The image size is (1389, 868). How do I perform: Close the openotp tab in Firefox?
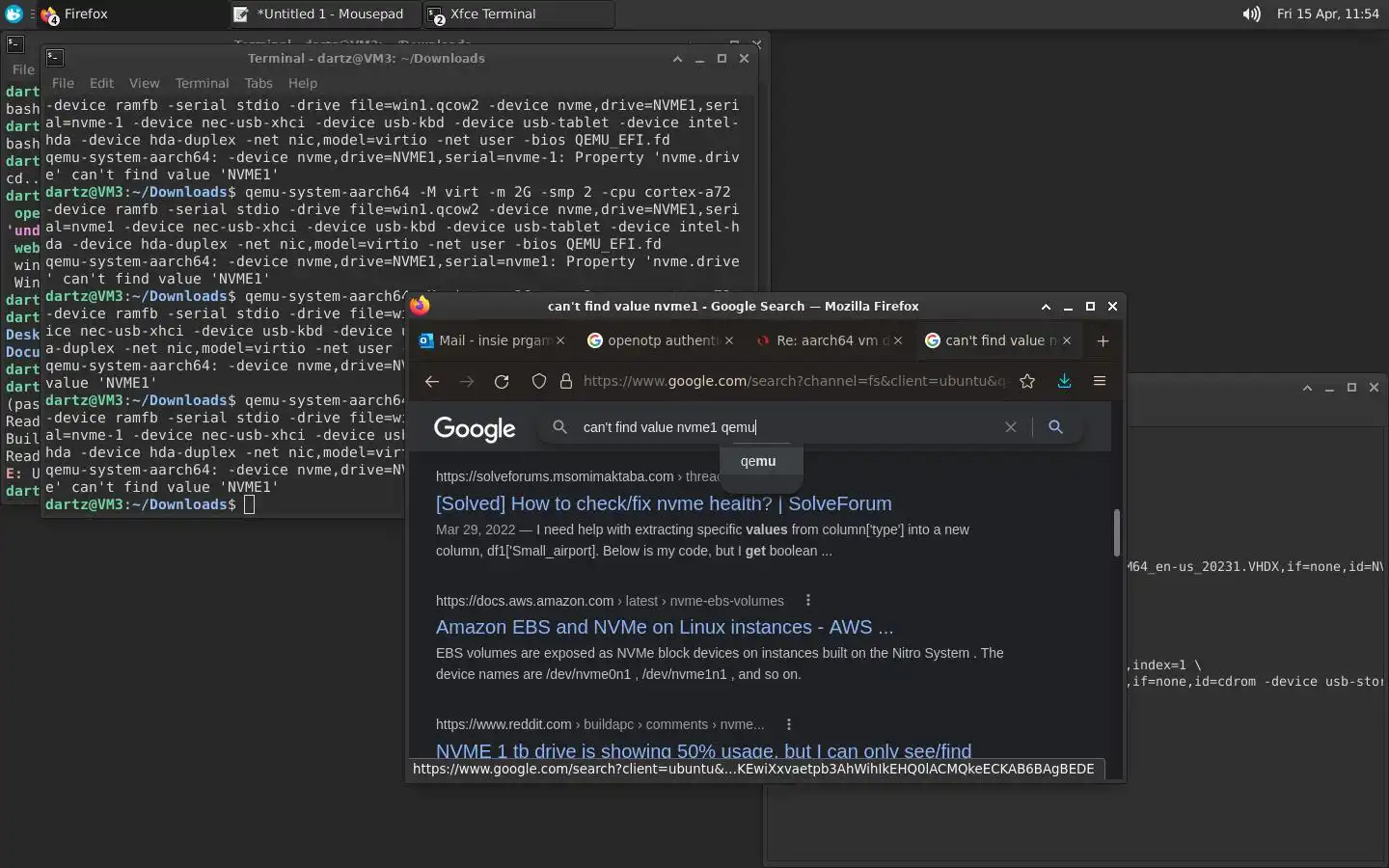point(729,340)
